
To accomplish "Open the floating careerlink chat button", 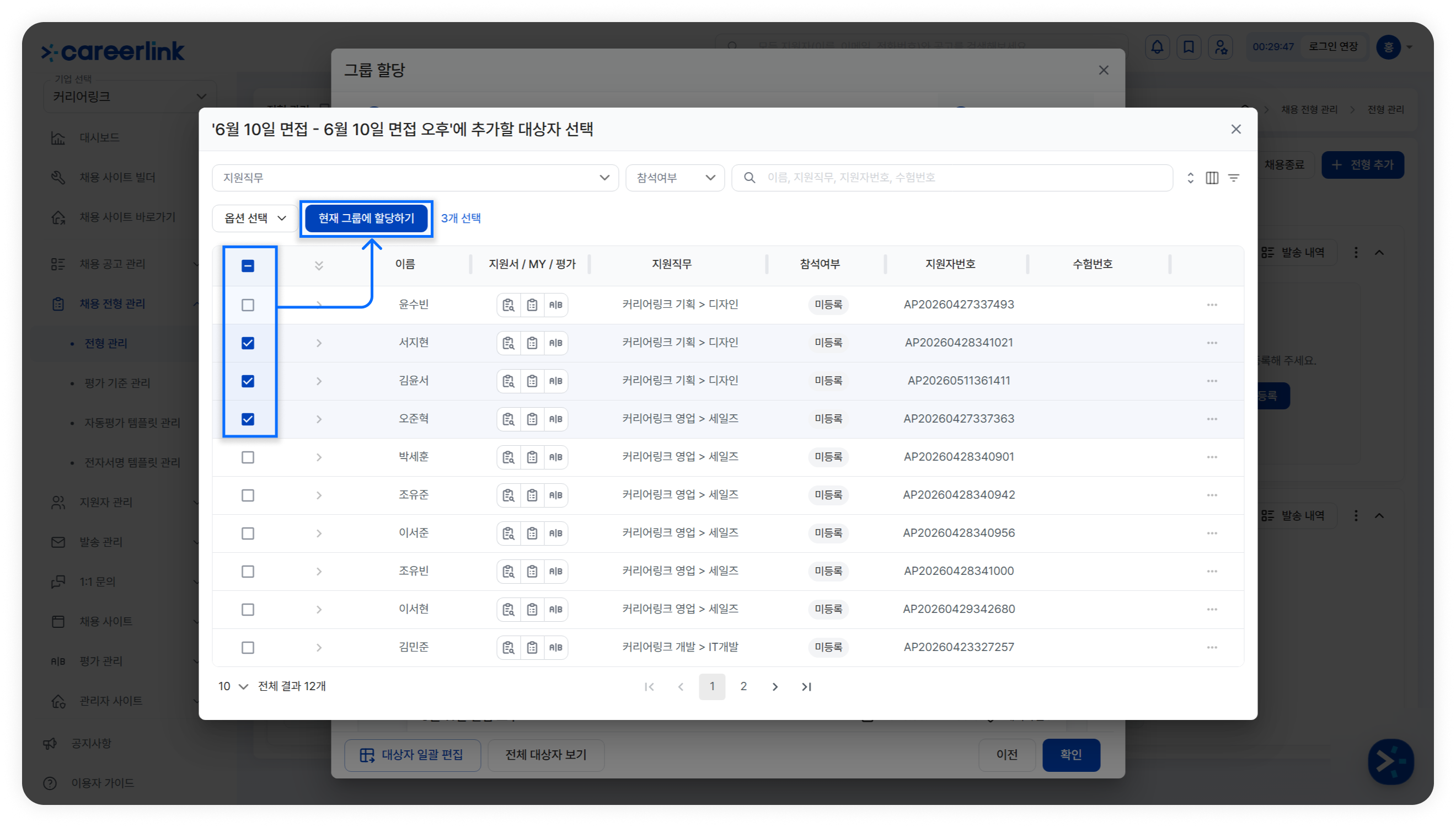I will [1391, 761].
